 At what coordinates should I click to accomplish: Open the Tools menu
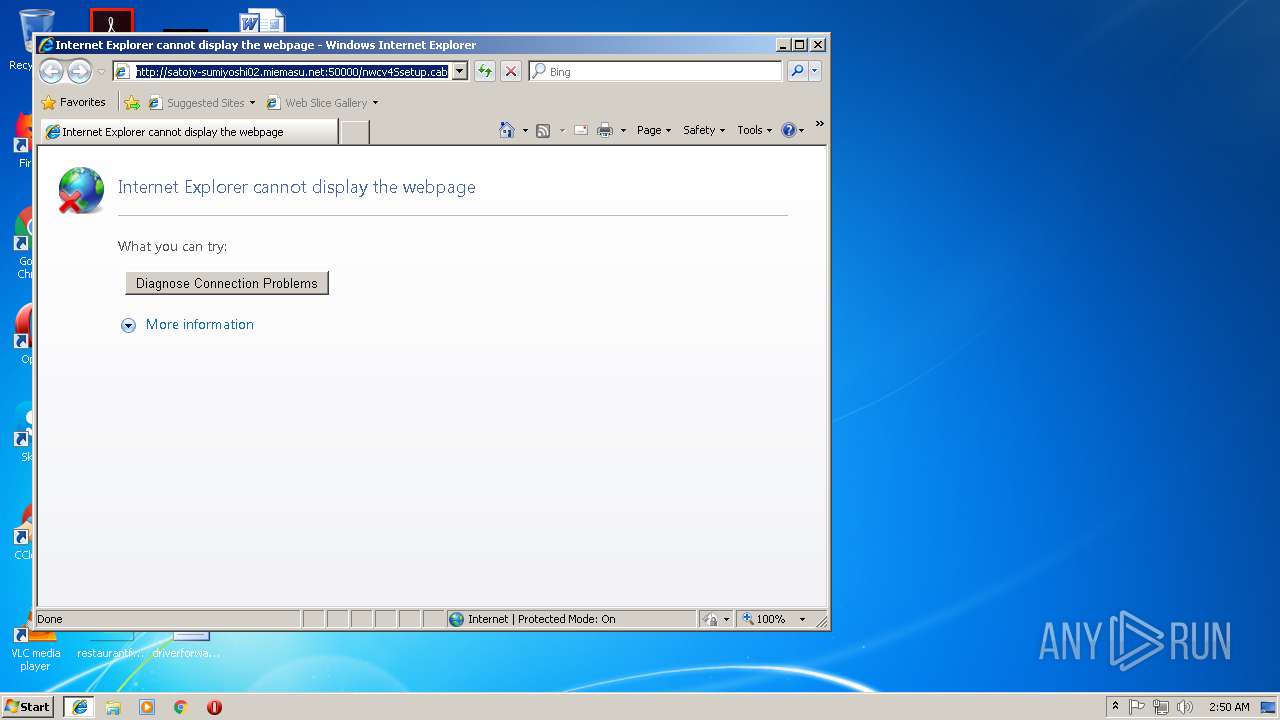[755, 130]
